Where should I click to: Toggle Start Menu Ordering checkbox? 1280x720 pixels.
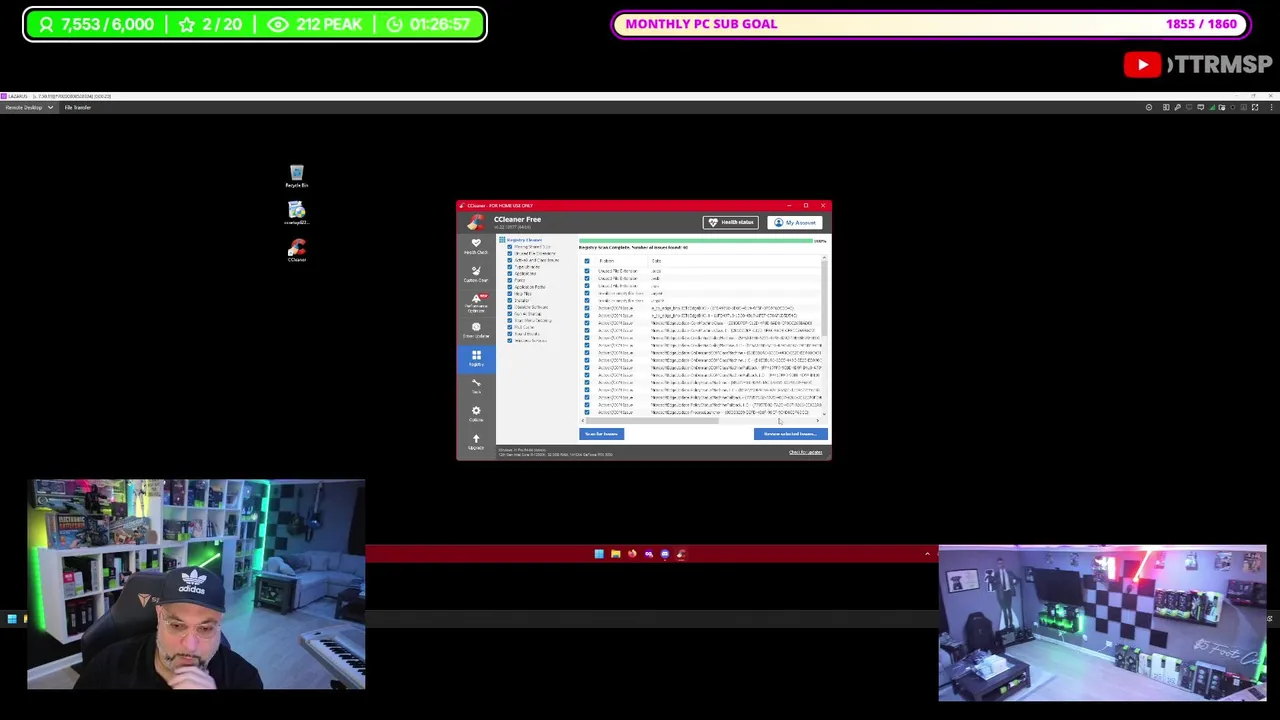click(x=510, y=320)
